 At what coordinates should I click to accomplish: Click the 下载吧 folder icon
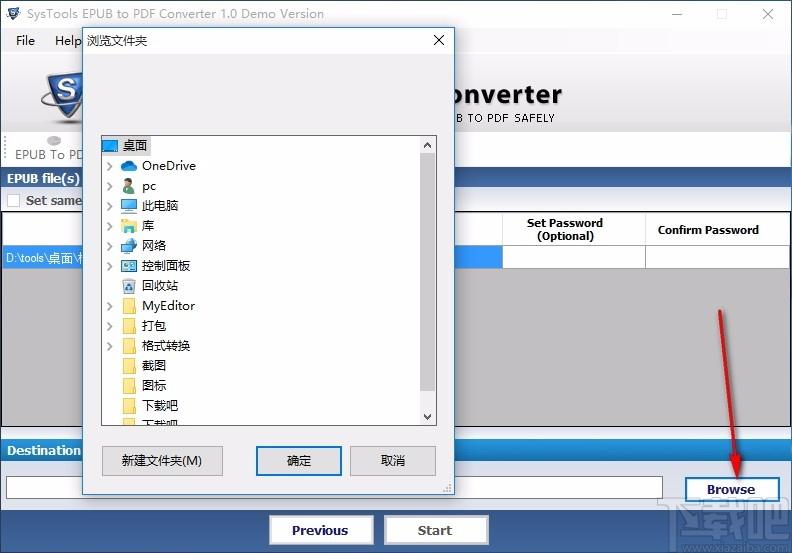pos(129,406)
